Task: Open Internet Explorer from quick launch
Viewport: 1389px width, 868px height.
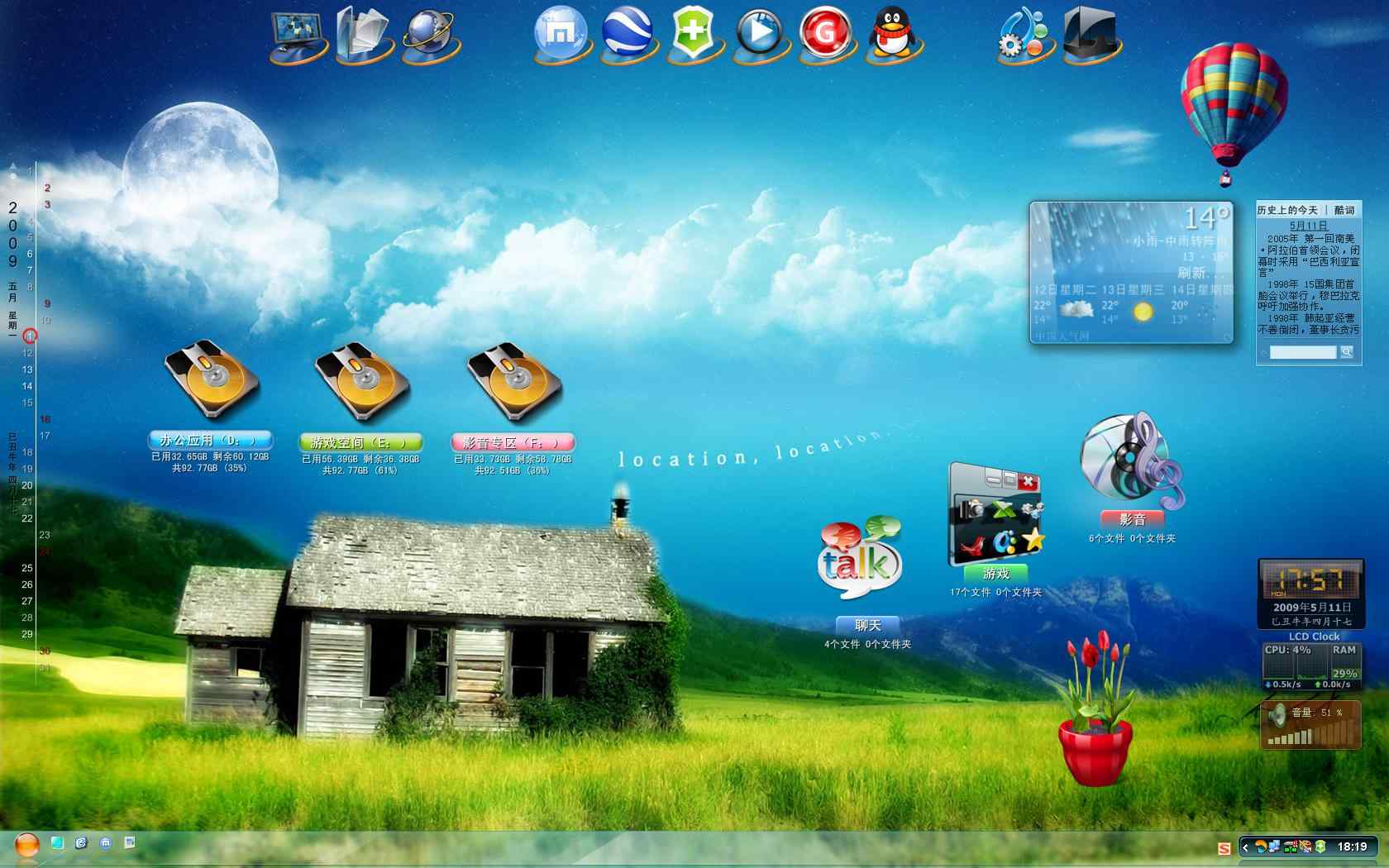Action: click(x=81, y=843)
